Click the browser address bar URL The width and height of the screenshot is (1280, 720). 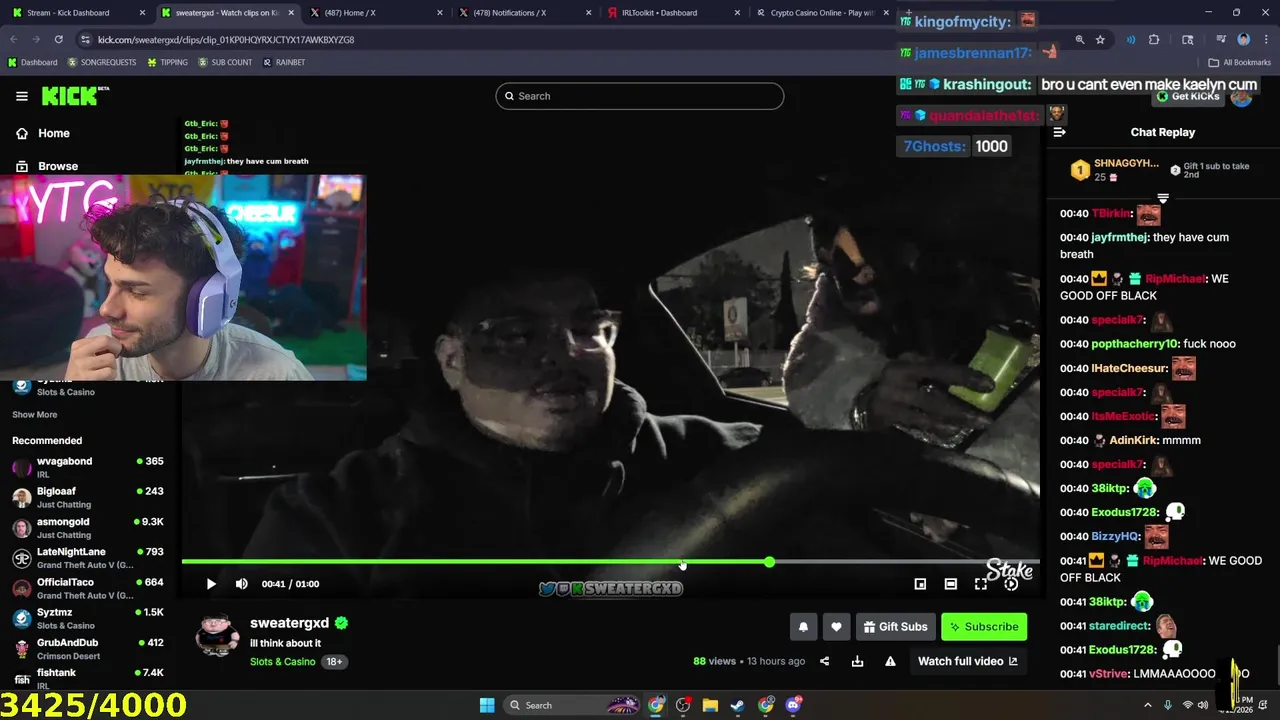pyautogui.click(x=226, y=40)
